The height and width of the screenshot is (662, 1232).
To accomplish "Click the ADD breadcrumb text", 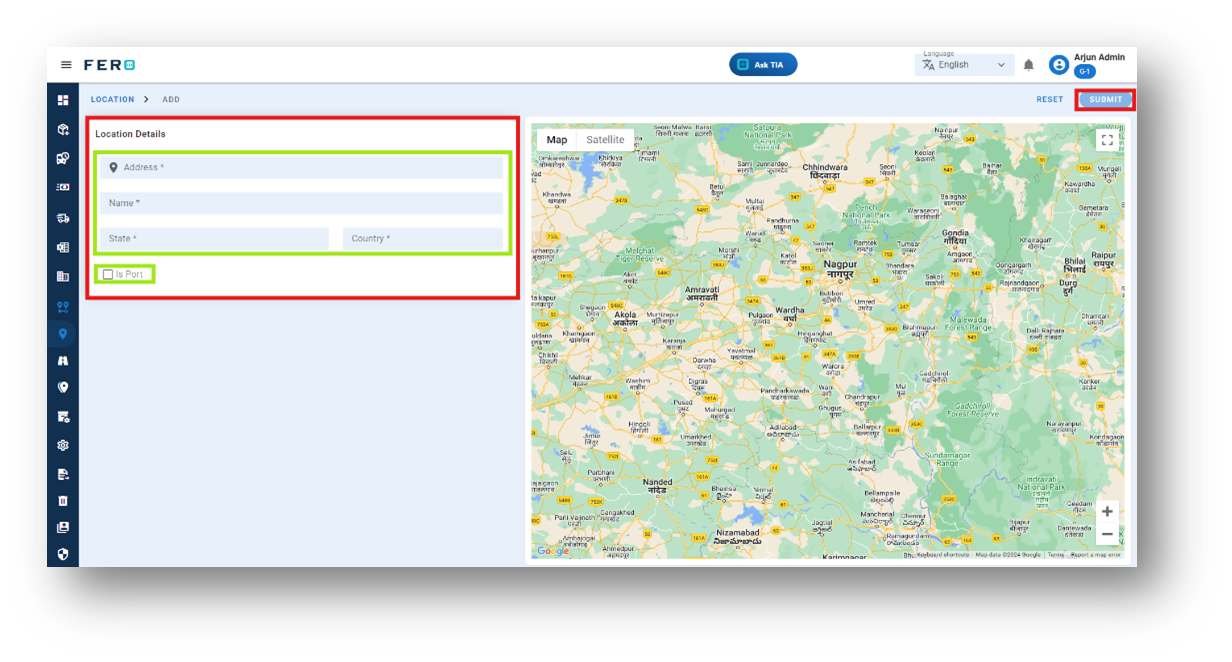I will click(171, 100).
